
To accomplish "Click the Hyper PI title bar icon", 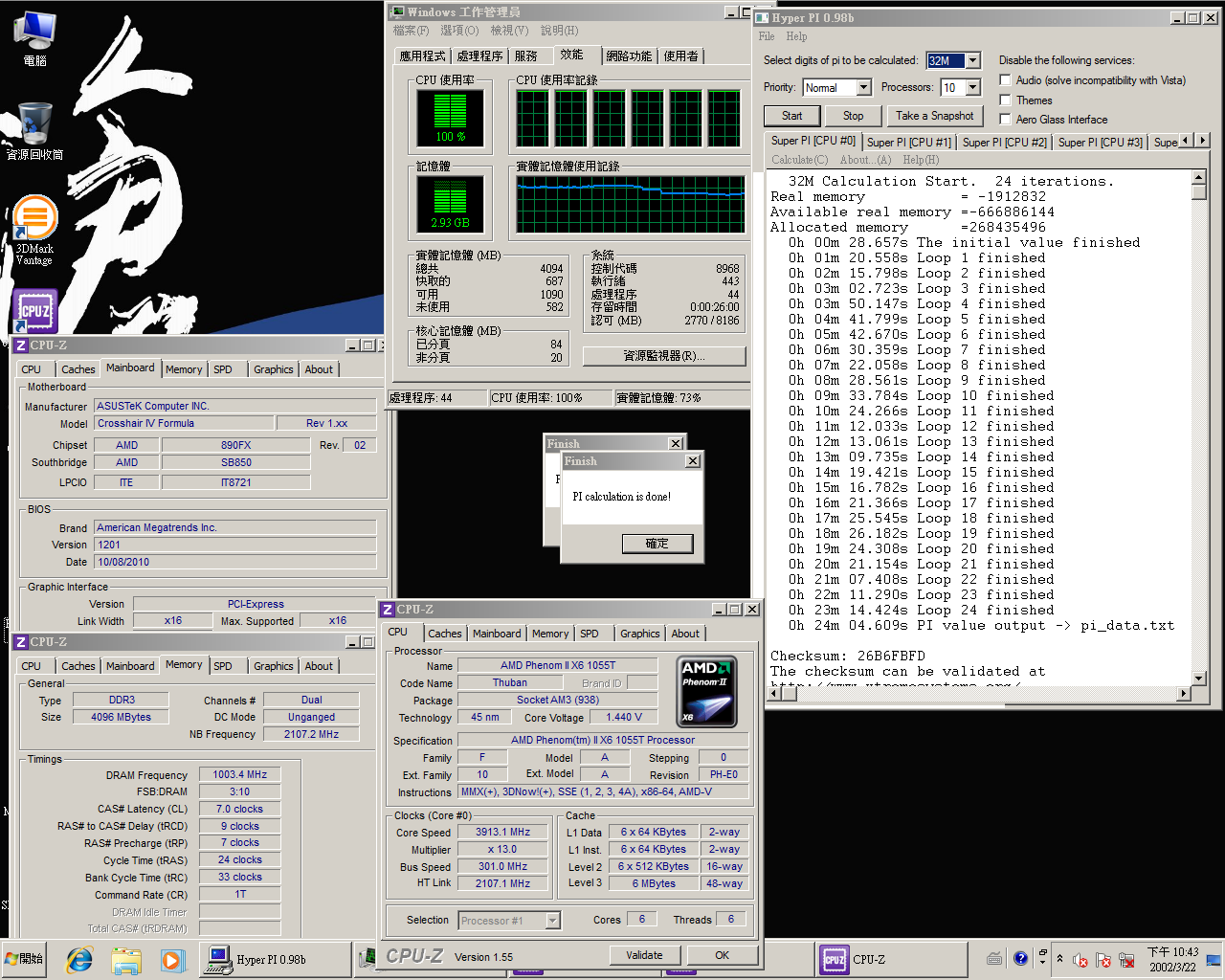I will tap(763, 17).
